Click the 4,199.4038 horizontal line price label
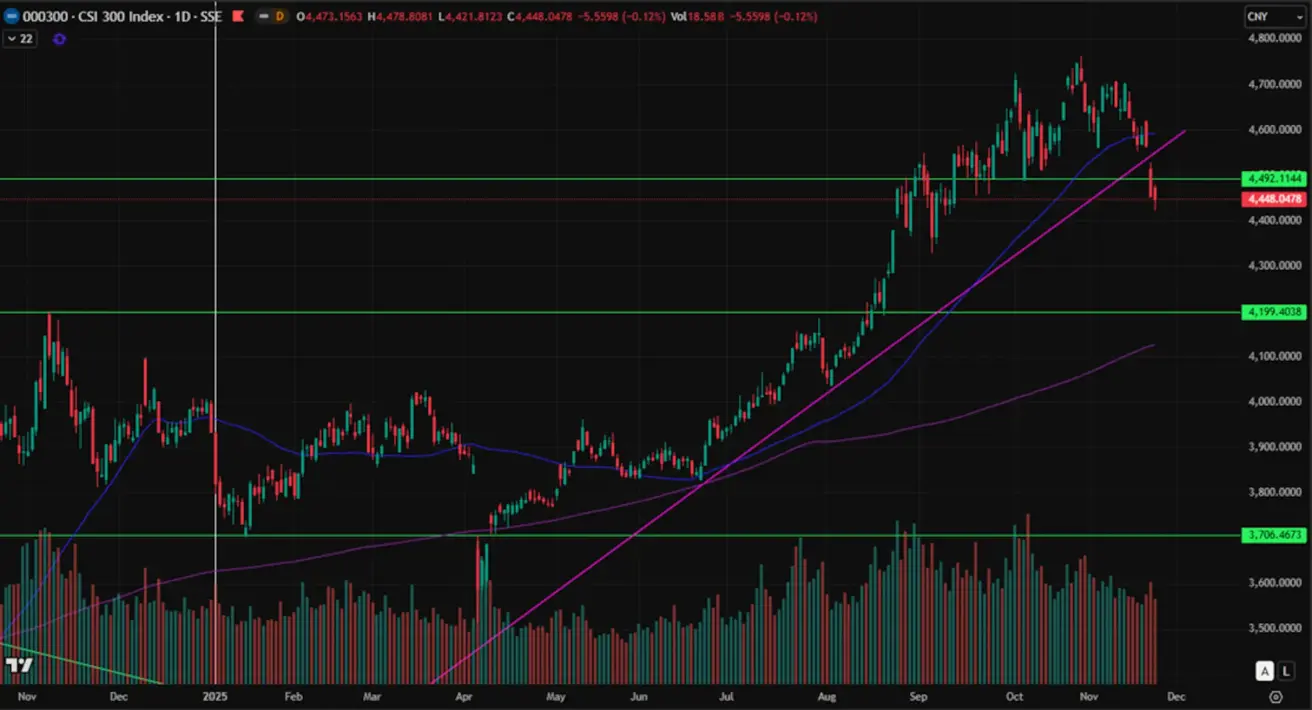1312x710 pixels. click(x=1273, y=312)
